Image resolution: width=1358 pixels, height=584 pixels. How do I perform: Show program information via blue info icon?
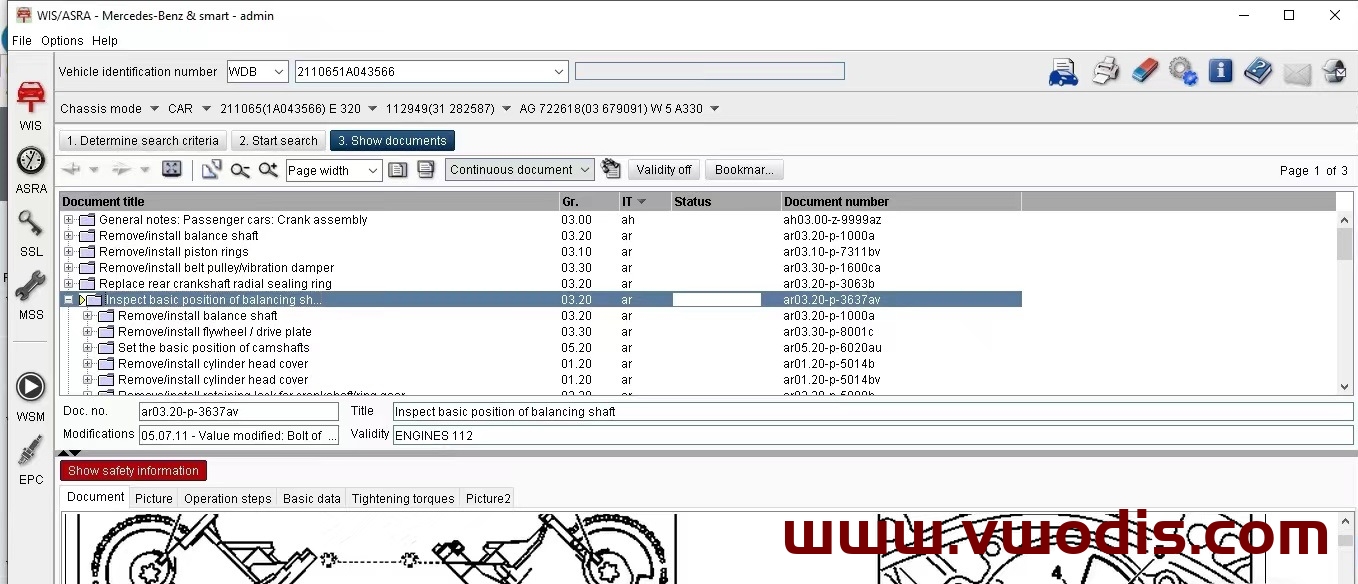tap(1220, 71)
